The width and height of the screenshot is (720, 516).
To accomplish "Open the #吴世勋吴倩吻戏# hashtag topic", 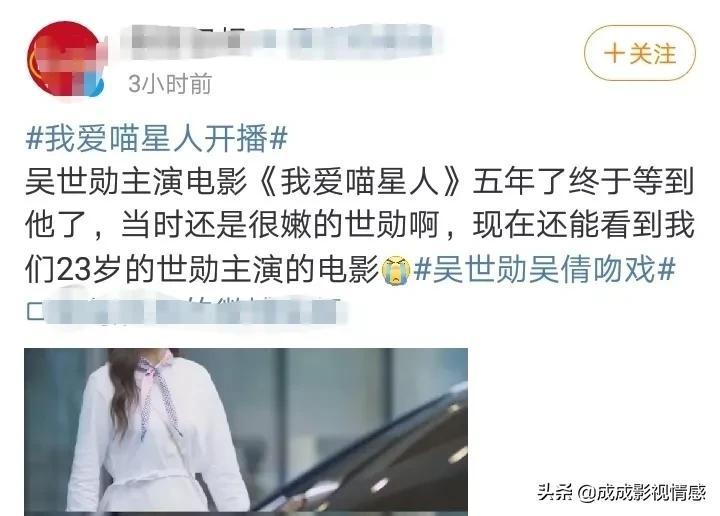I will click(545, 269).
